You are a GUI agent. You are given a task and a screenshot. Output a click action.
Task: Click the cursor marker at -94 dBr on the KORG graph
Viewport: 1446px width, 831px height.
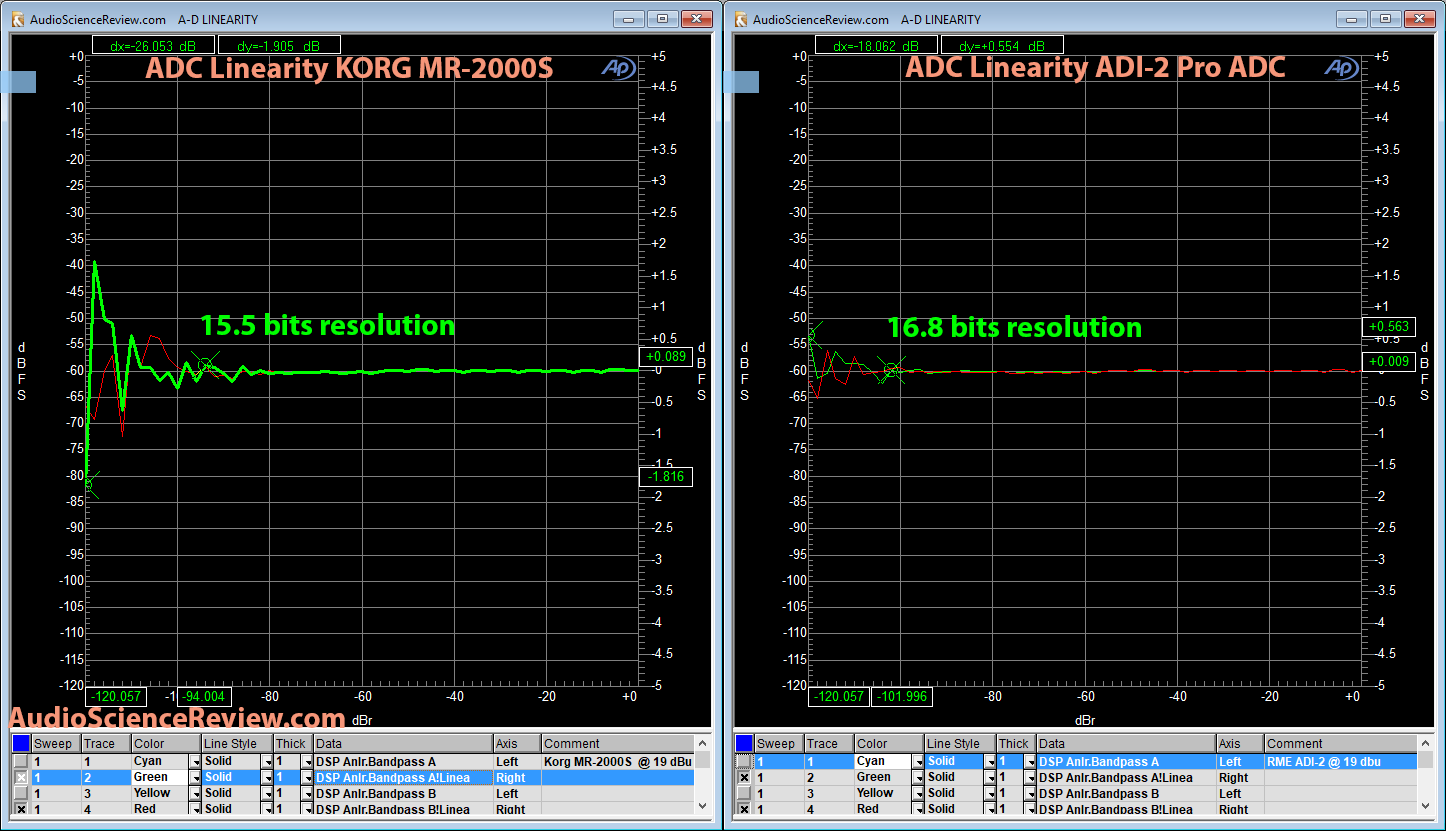tap(206, 365)
